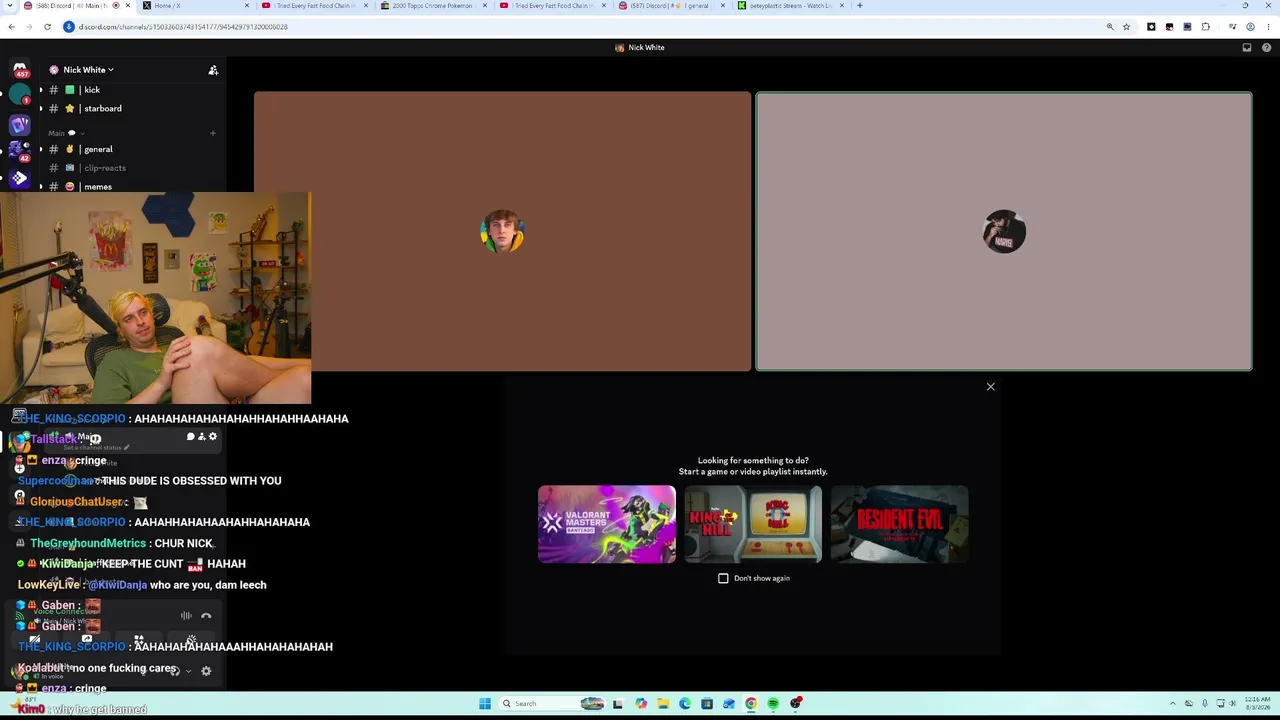
Task: Open the tab search dropdown arrow
Action: 8,6
